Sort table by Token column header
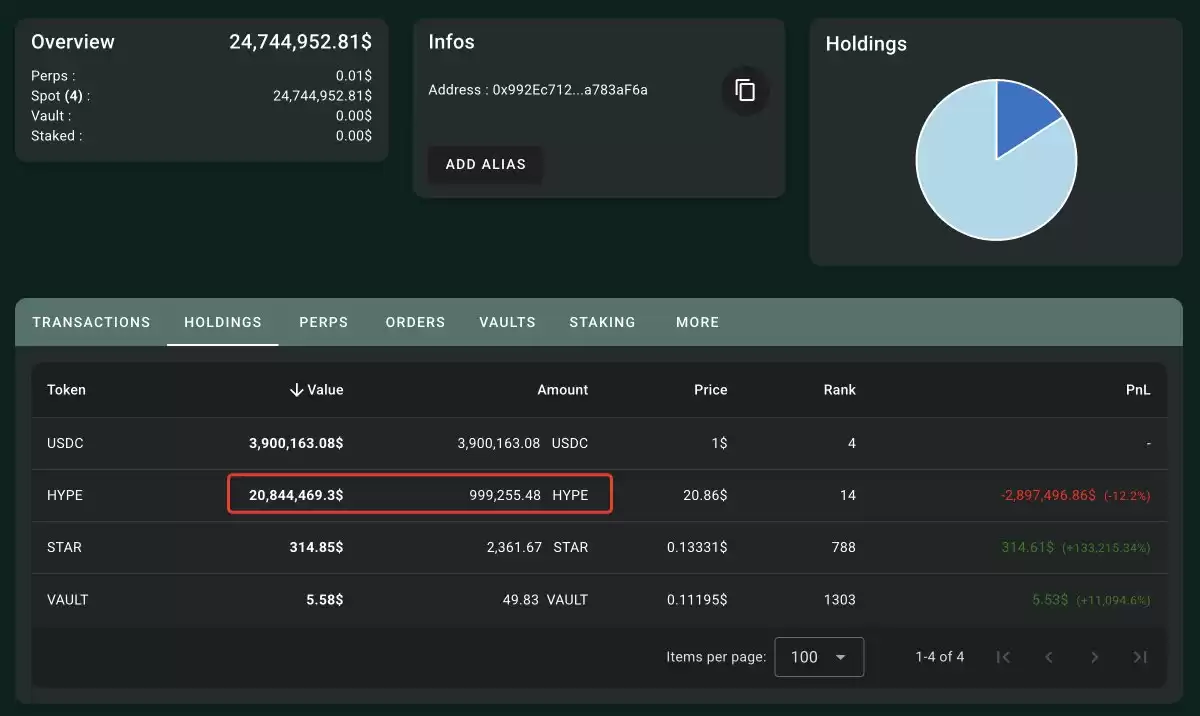1200x716 pixels. point(66,390)
